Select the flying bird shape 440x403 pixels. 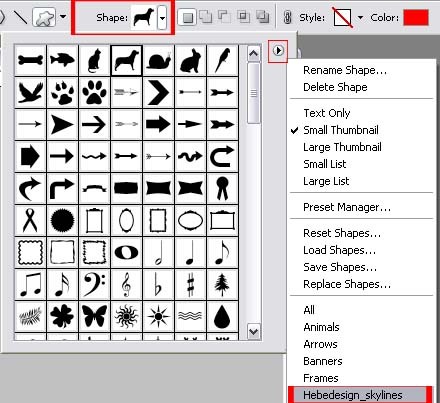[30, 92]
